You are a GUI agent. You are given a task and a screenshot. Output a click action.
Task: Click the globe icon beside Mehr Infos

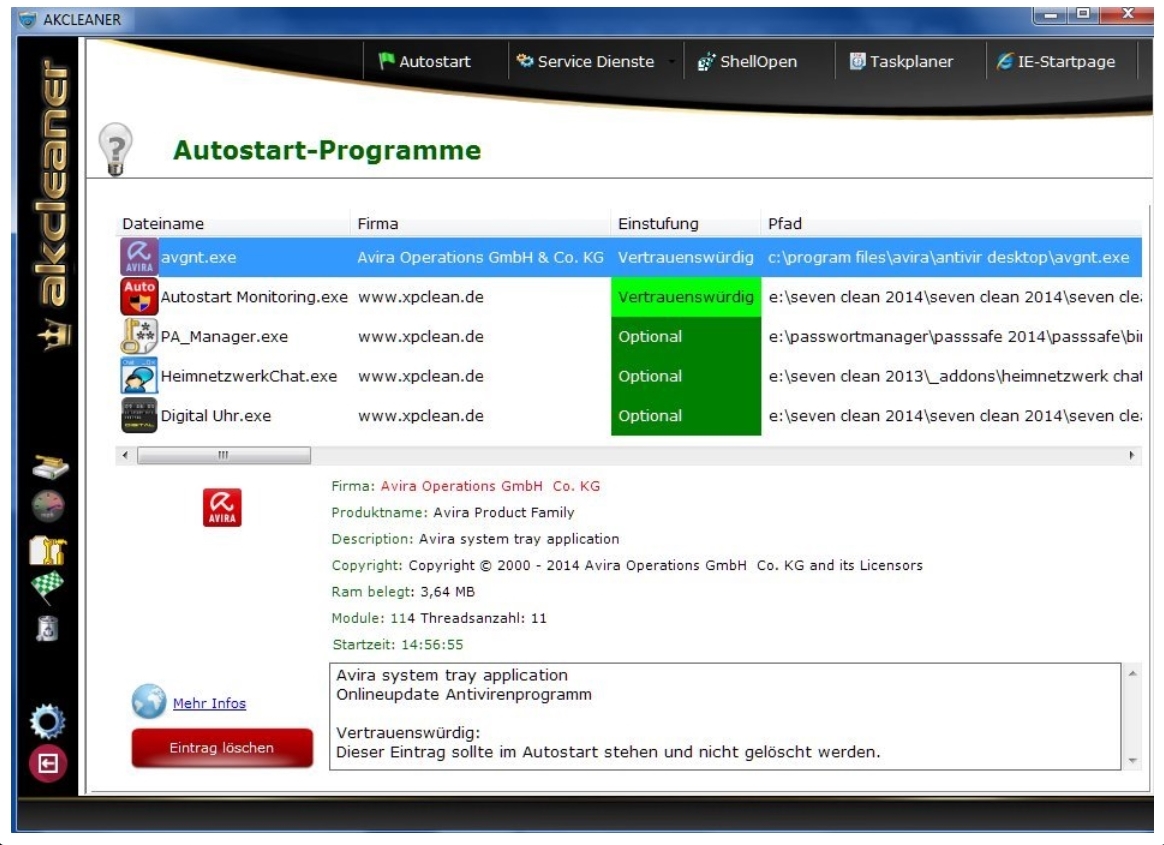(149, 702)
